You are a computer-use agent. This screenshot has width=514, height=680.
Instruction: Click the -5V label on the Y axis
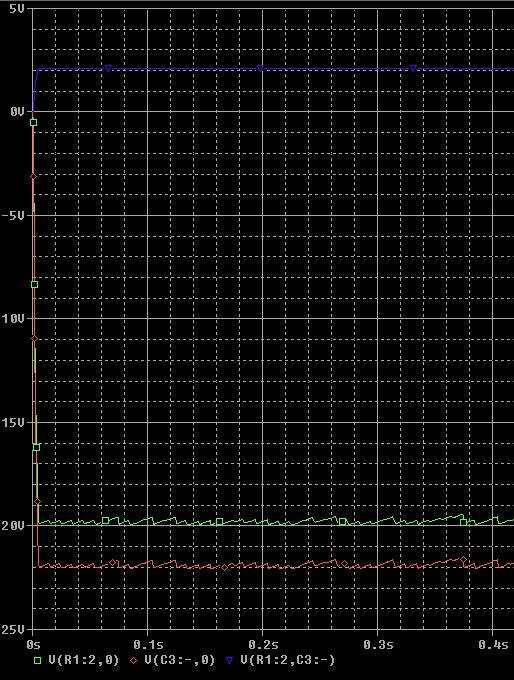click(x=13, y=216)
